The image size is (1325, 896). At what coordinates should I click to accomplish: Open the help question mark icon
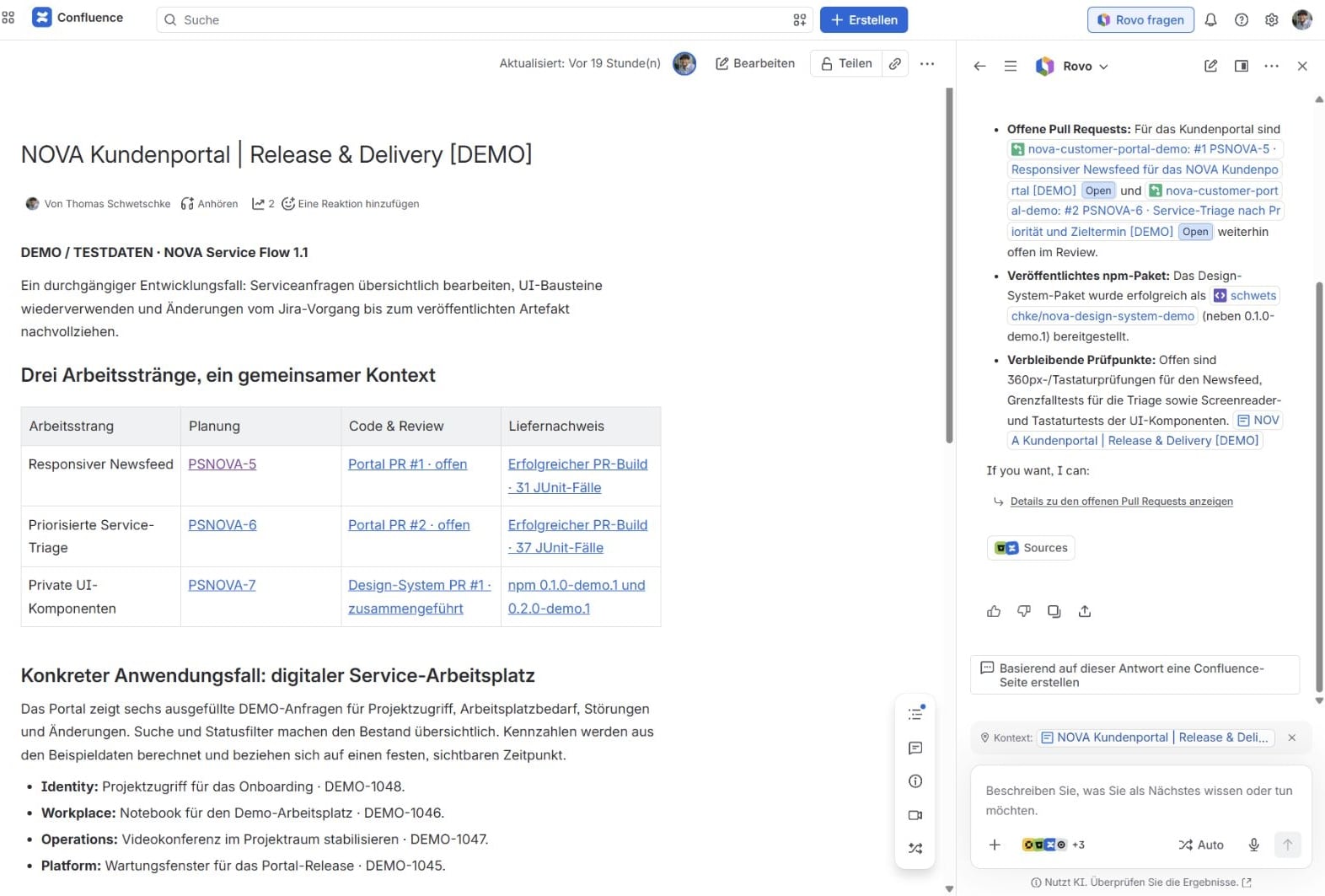[x=1242, y=19]
